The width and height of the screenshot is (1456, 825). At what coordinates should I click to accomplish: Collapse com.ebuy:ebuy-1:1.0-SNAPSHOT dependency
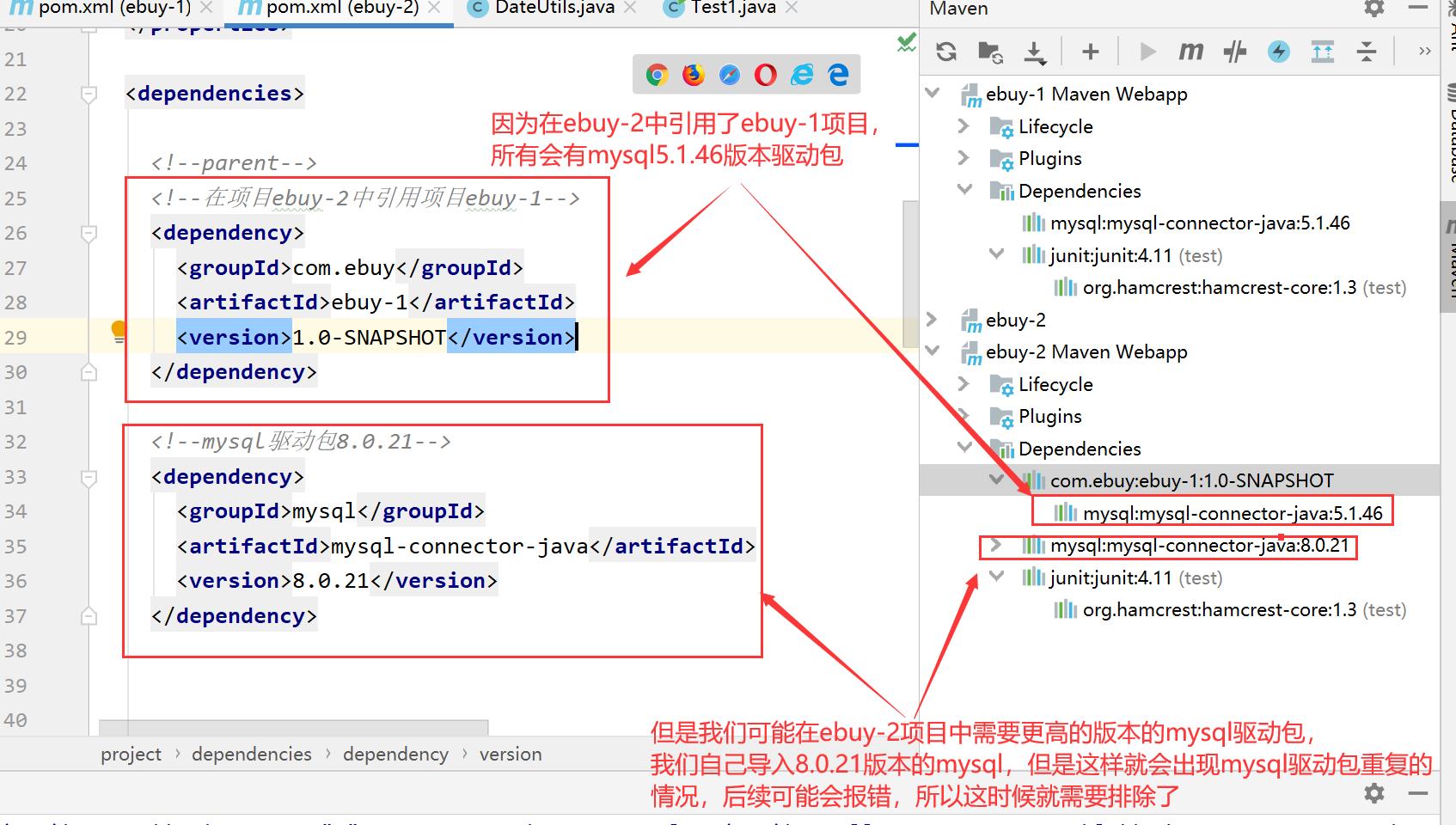click(x=996, y=480)
